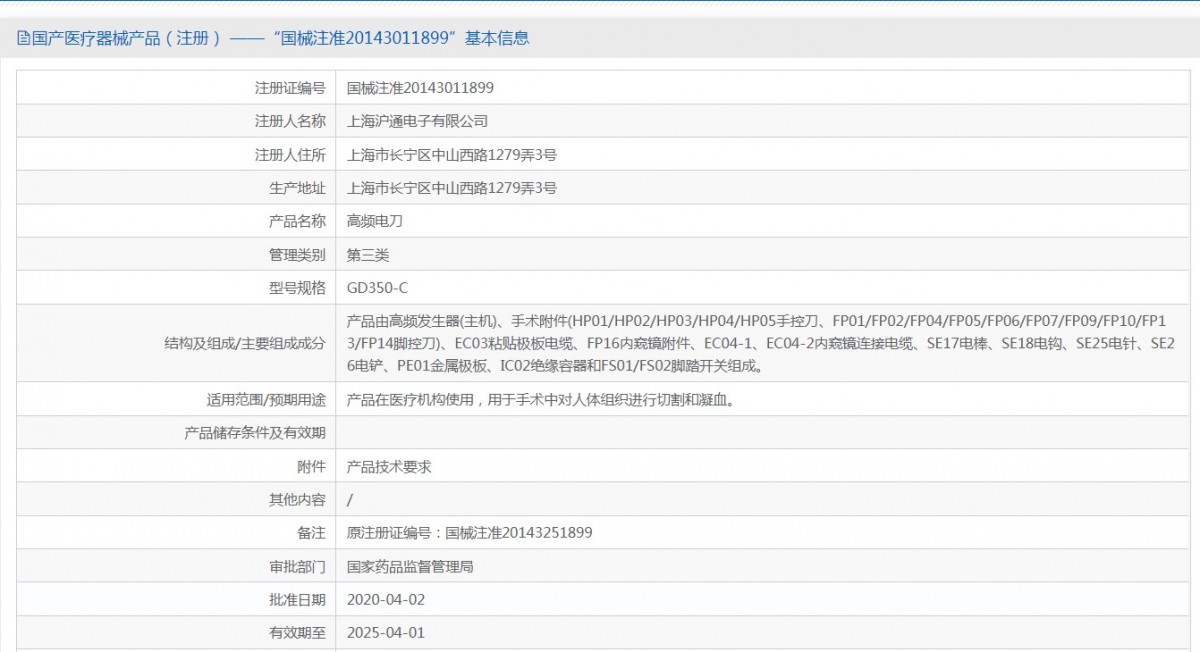Click registration number value "国械注准20143011899" in table
Viewport: 1200px width, 652px height.
(420, 88)
